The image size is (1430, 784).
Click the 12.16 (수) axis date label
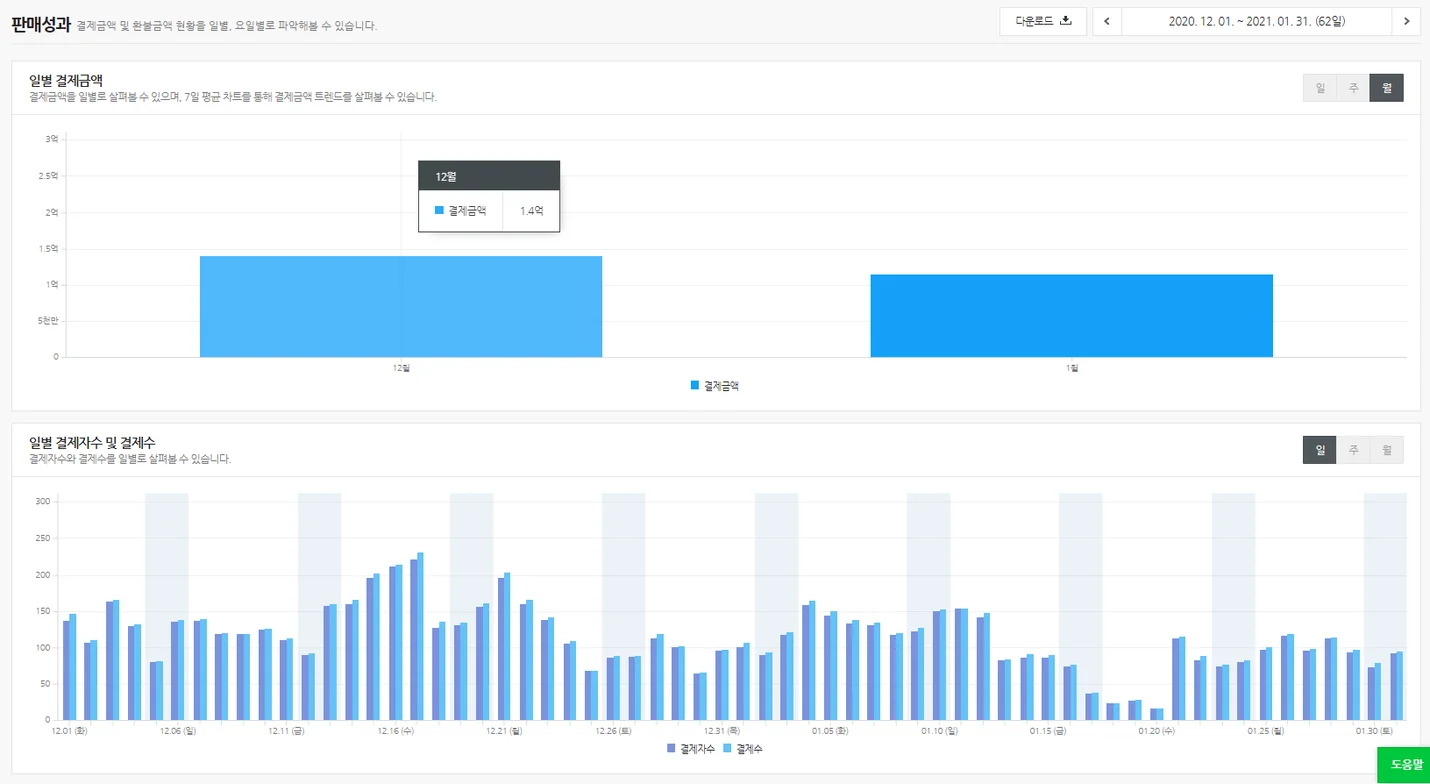pyautogui.click(x=396, y=731)
